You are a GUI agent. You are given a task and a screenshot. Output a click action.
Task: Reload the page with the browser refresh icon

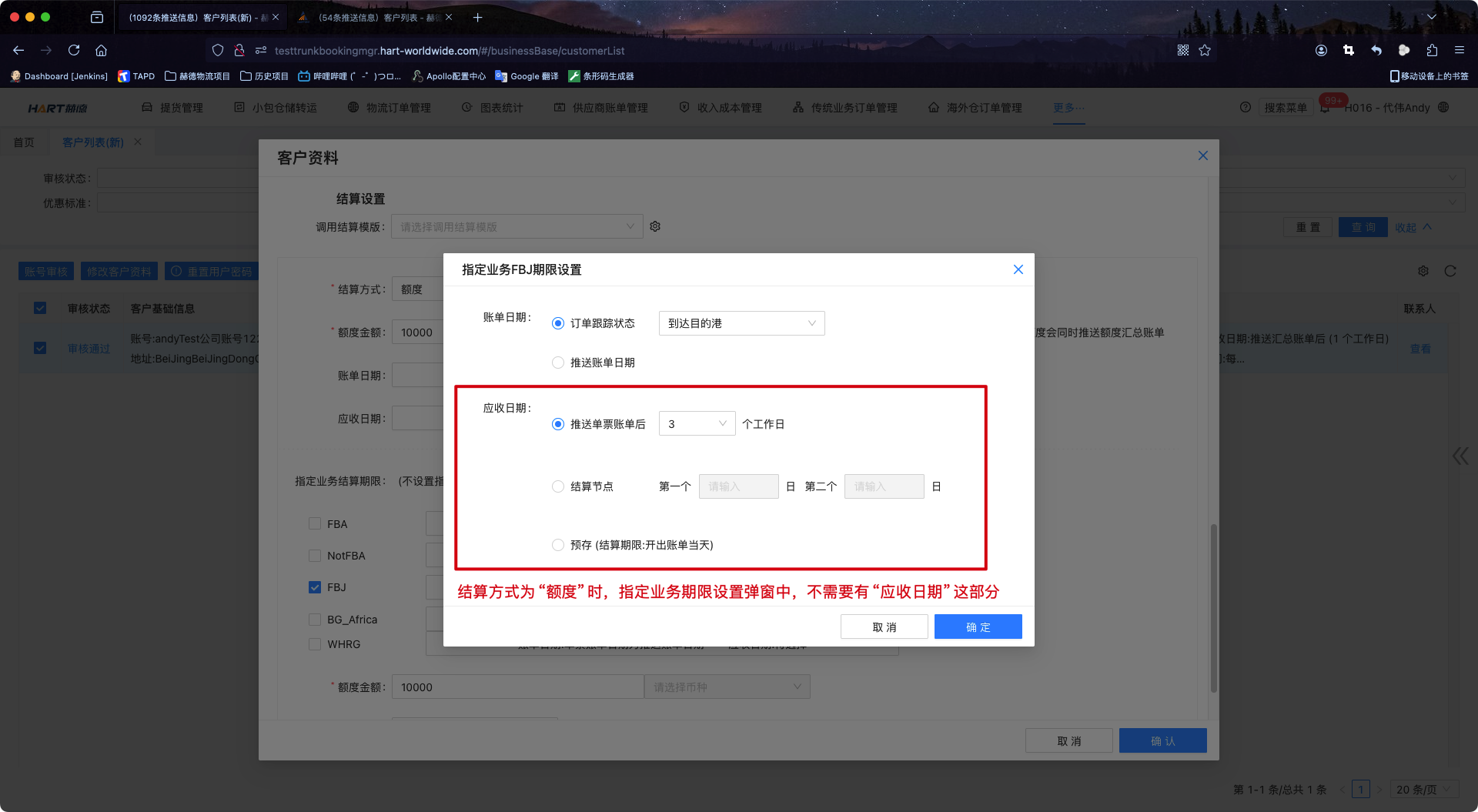coord(74,50)
